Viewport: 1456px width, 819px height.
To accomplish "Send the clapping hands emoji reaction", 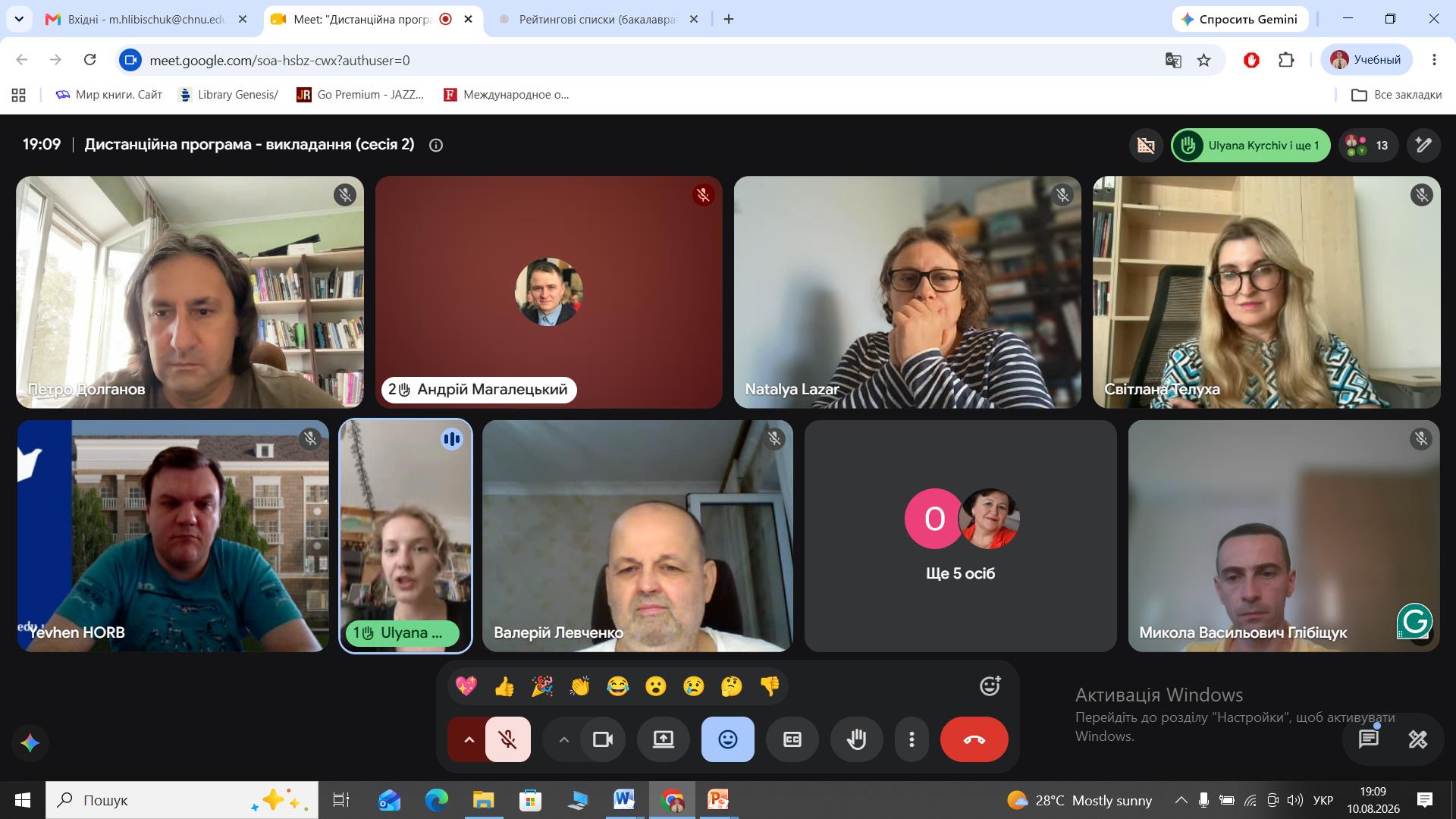I will pos(580,686).
